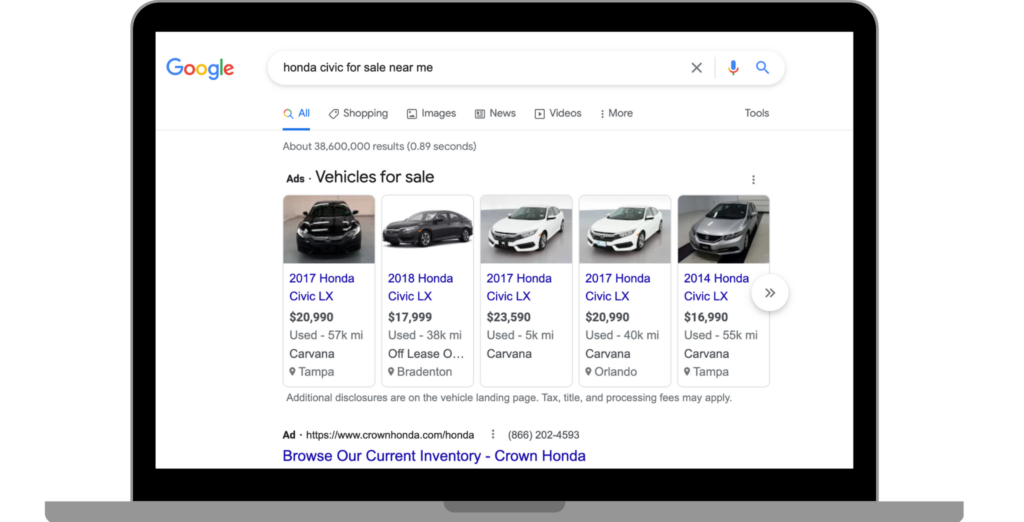The height and width of the screenshot is (522, 1024).
Task: Open 2017 Honda Civic LX $23,590 car photo
Action: (x=526, y=229)
